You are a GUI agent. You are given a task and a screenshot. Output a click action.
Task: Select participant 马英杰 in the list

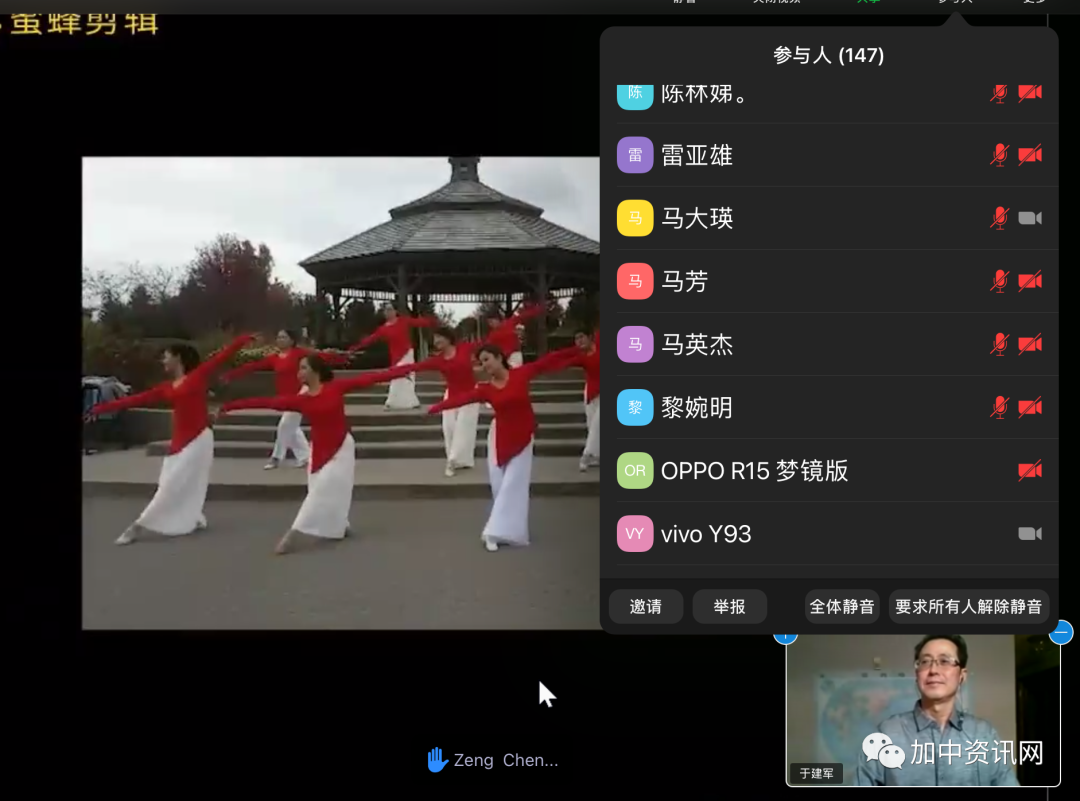[697, 344]
